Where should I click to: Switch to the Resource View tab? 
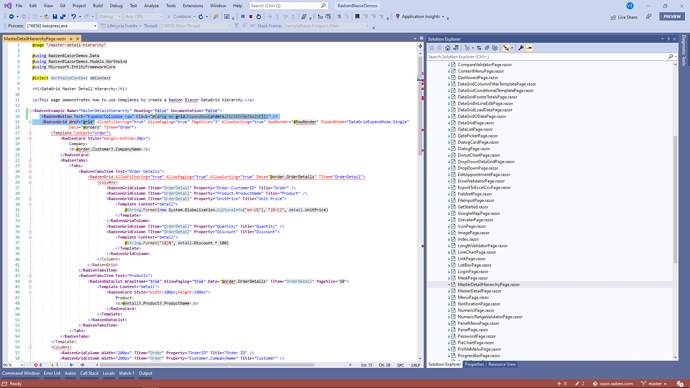pyautogui.click(x=502, y=365)
